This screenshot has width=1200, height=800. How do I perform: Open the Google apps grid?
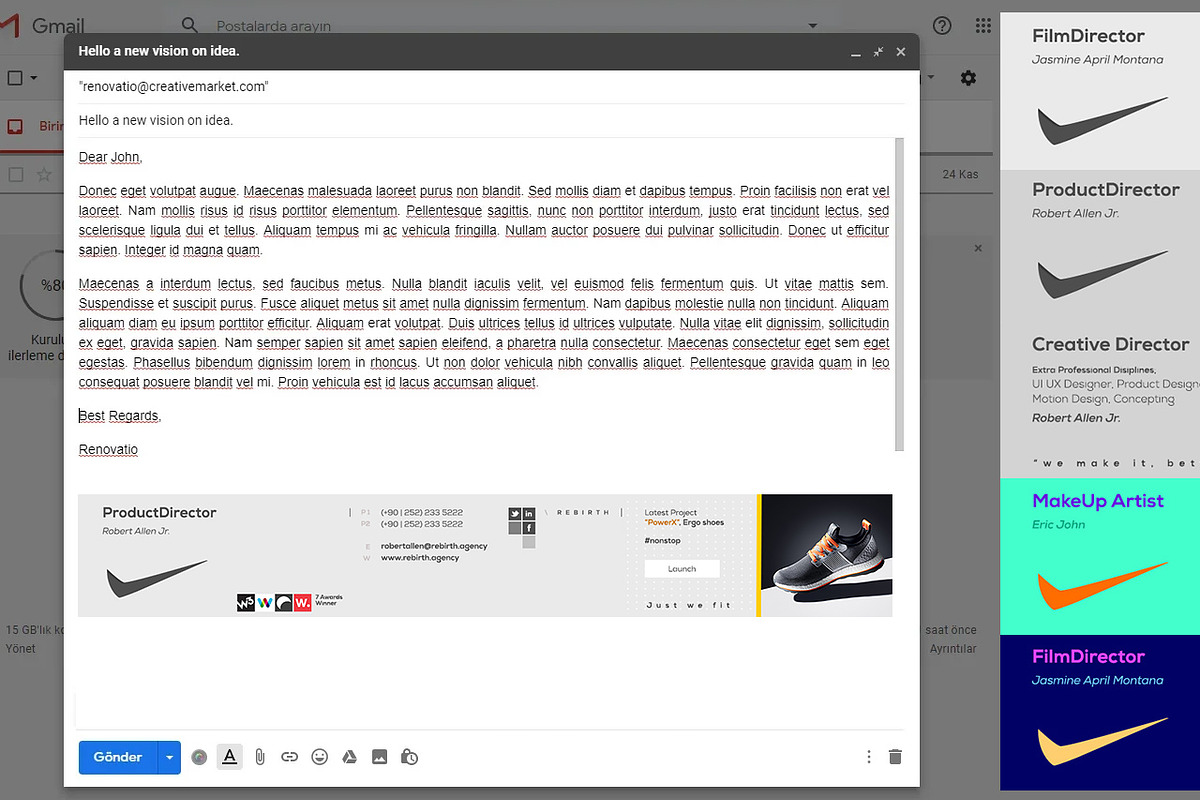(x=983, y=26)
